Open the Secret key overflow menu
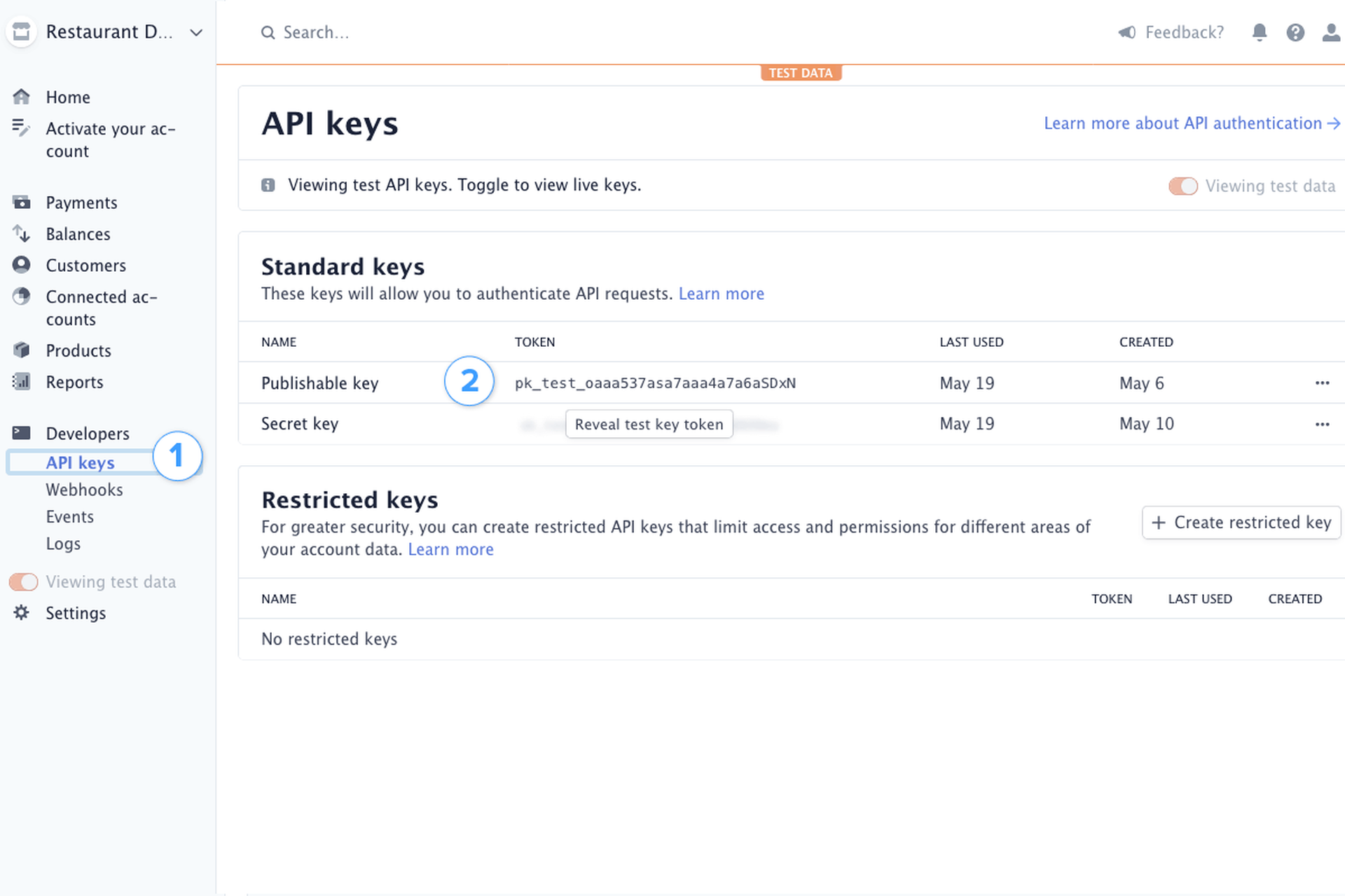1345x896 pixels. pyautogui.click(x=1323, y=424)
